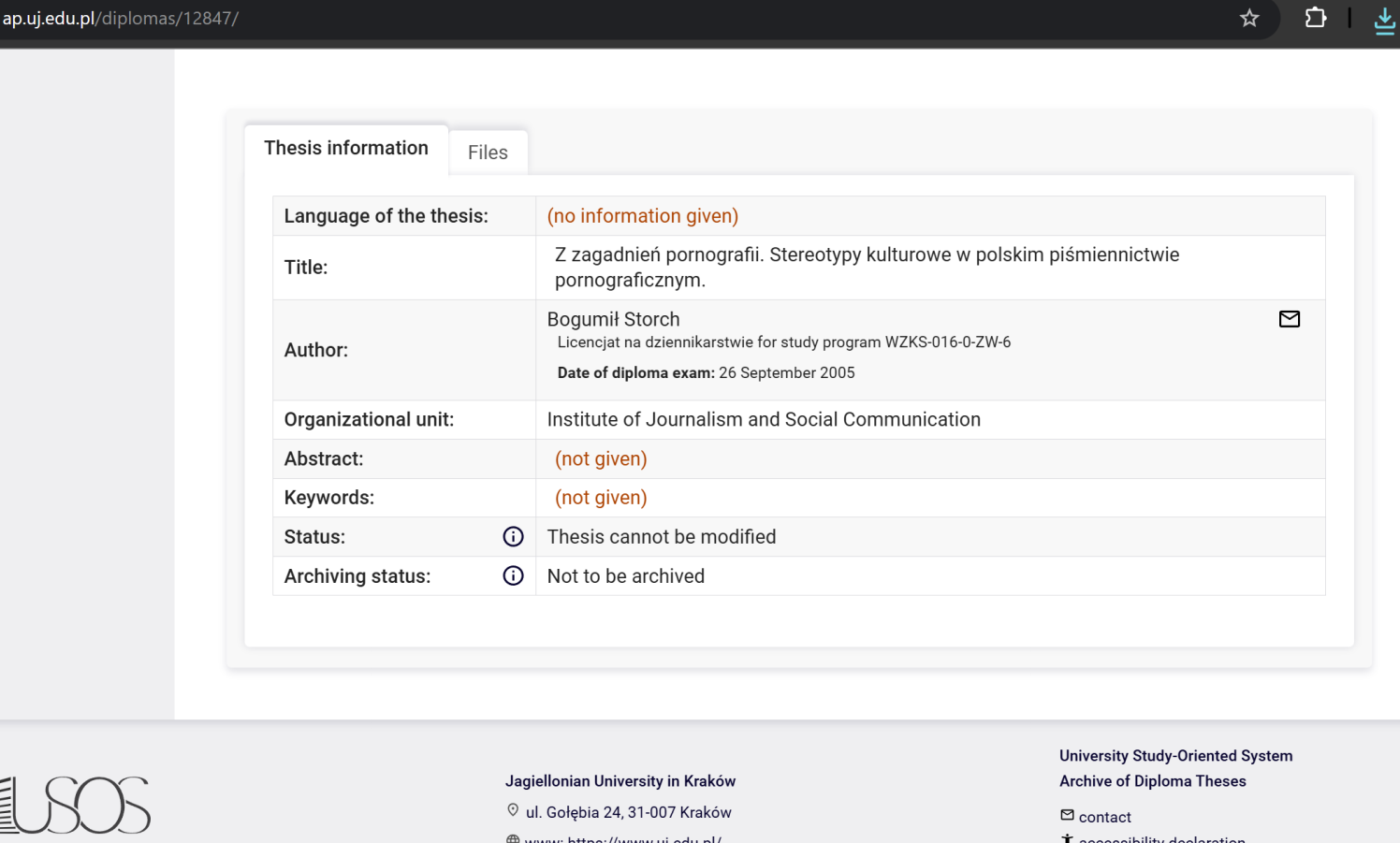Screen dimensions: 1400x843
Task: Switch to the Files tab
Action: pos(488,153)
